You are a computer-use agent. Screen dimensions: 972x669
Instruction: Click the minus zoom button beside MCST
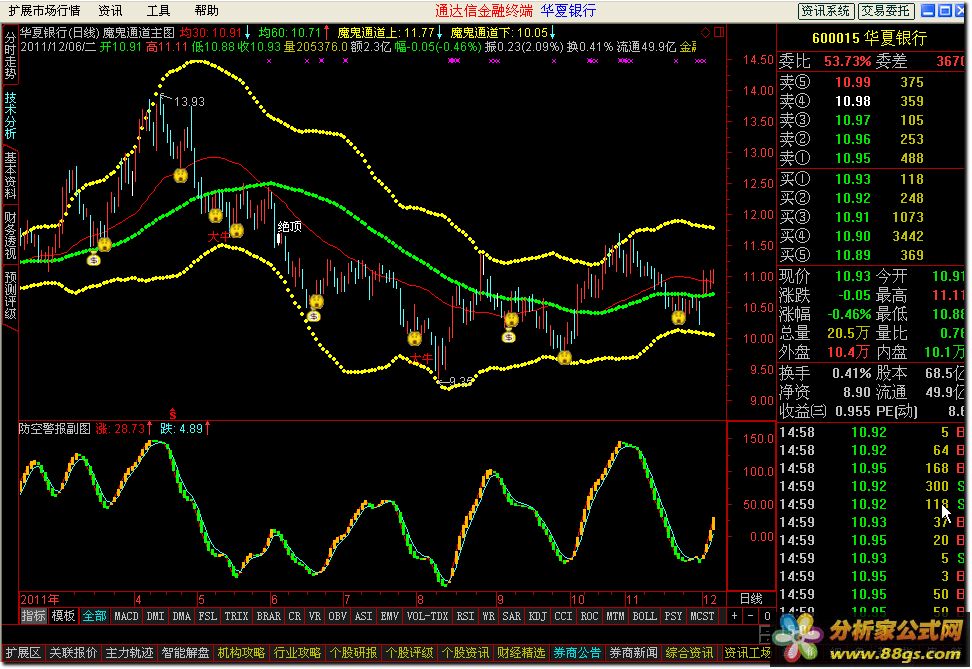[x=751, y=616]
